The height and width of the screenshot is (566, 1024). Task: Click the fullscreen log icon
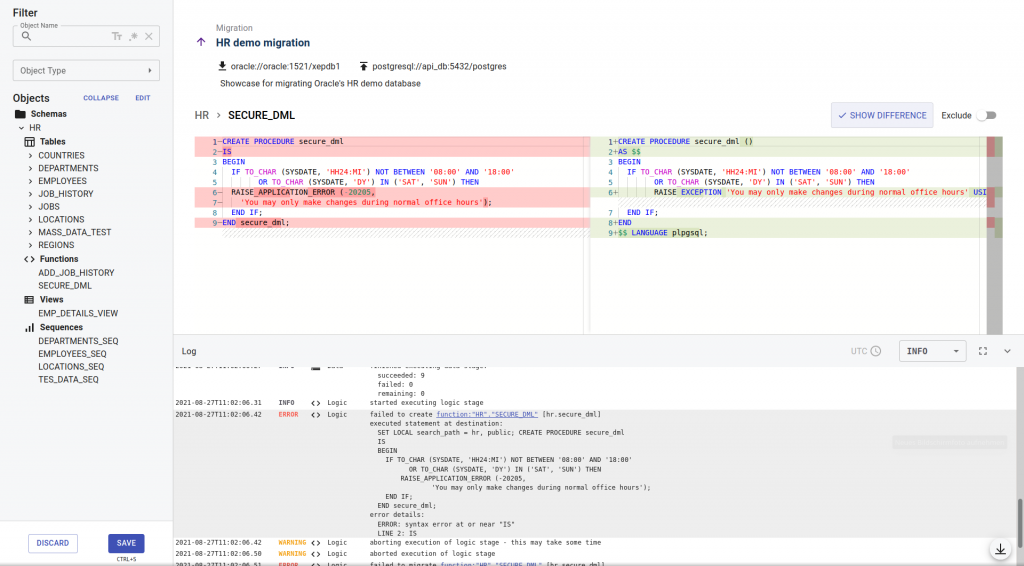click(x=983, y=351)
